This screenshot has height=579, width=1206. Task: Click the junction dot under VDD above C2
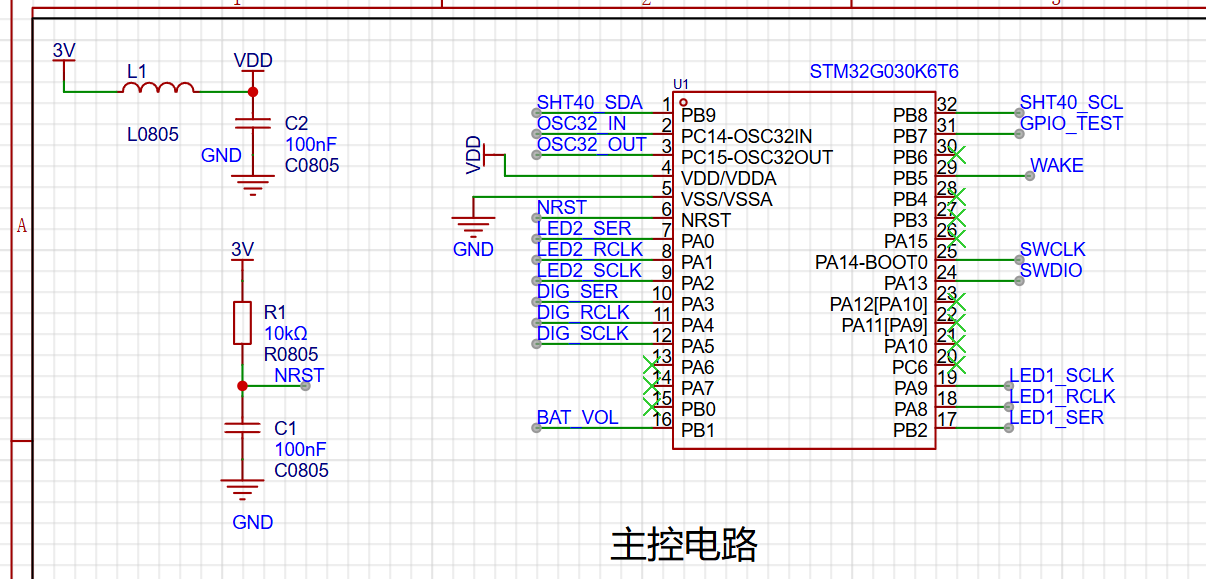pyautogui.click(x=252, y=91)
